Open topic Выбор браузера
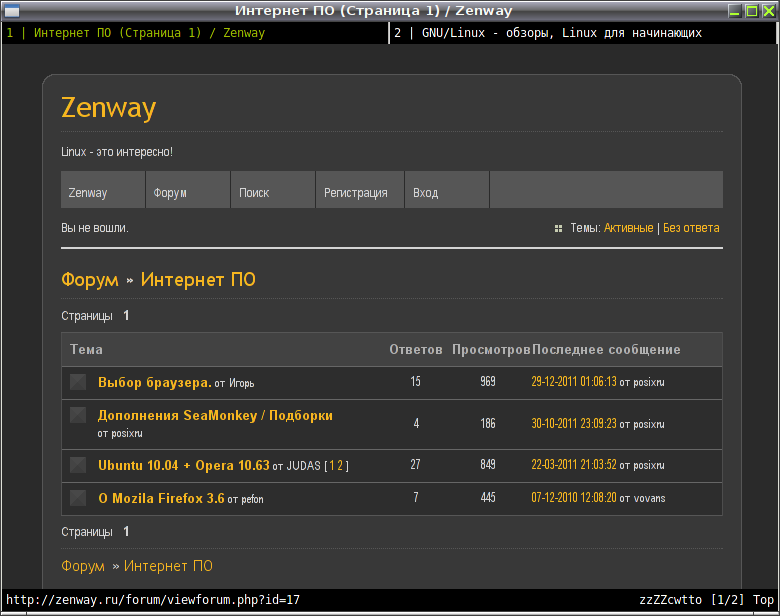This screenshot has height=616, width=780. [155, 382]
